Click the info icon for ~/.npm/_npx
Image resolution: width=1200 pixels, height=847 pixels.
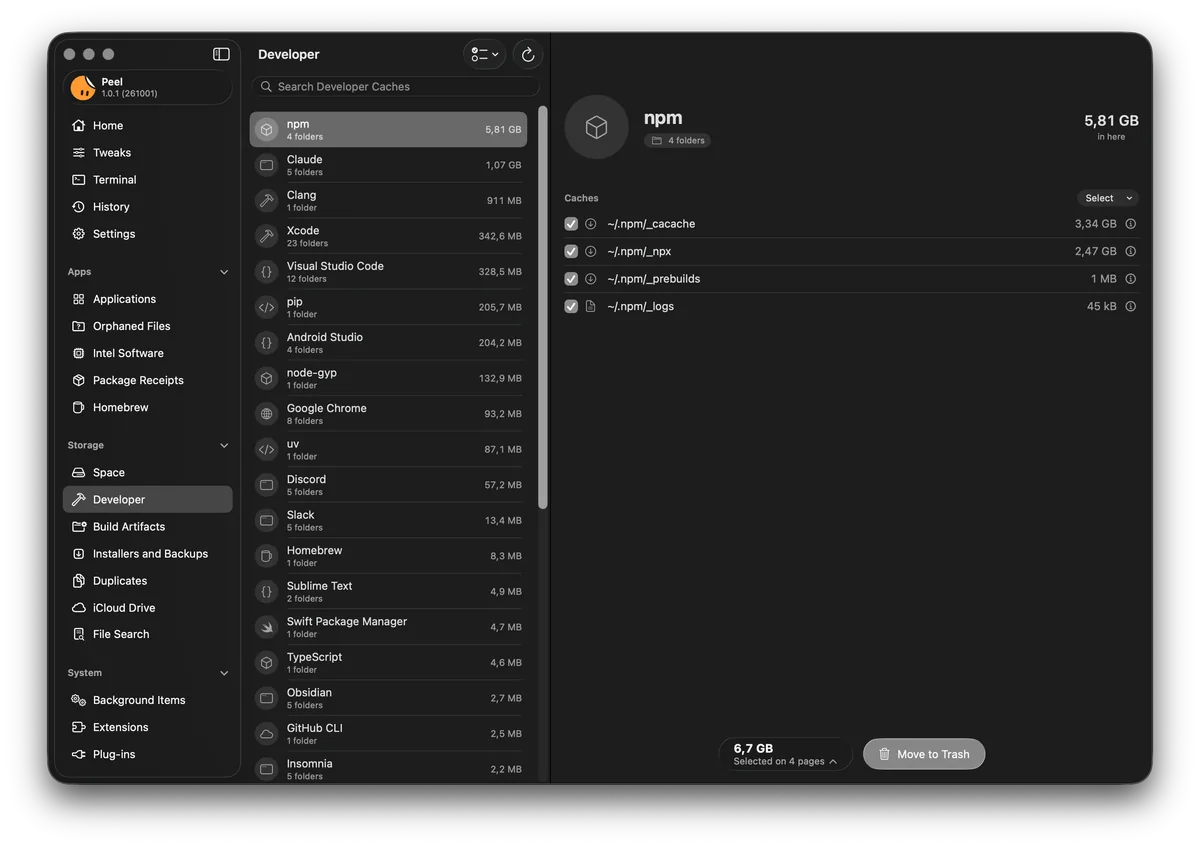[1131, 252]
